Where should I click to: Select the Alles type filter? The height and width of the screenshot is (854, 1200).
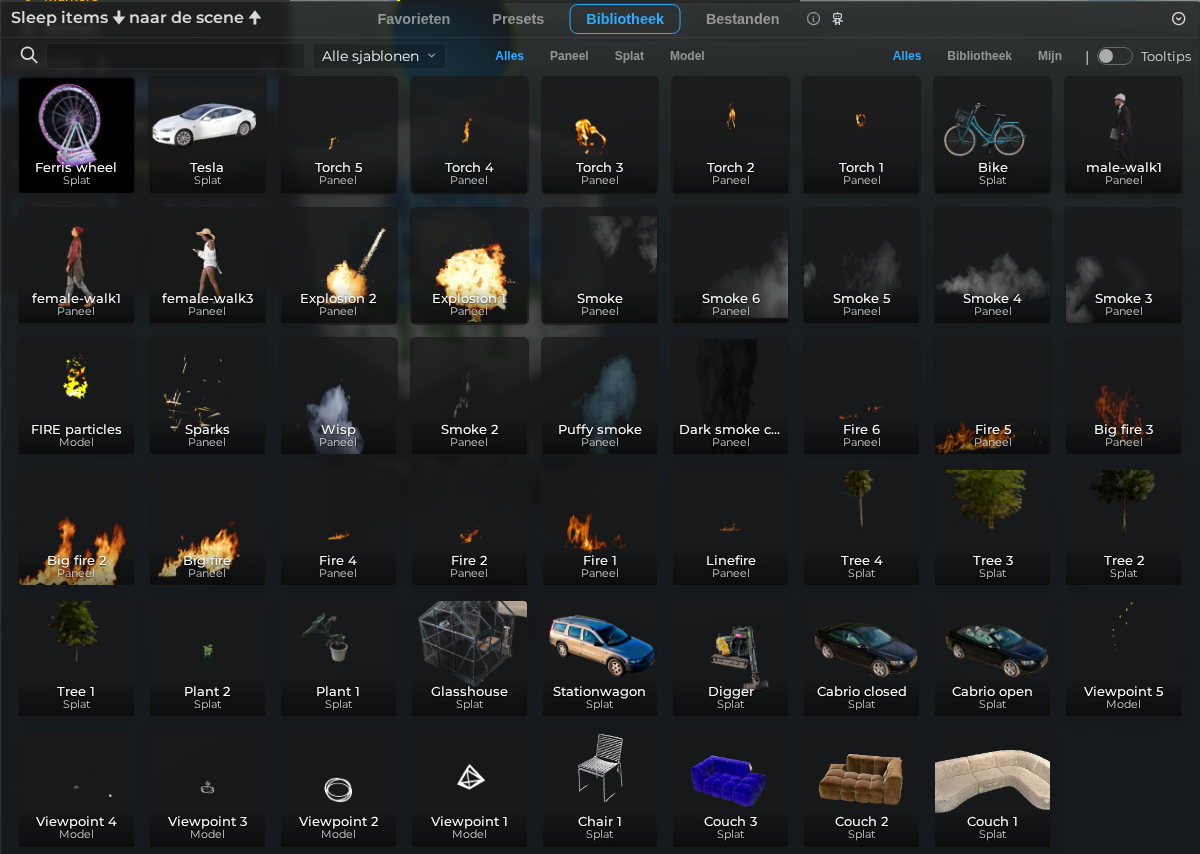pos(509,56)
